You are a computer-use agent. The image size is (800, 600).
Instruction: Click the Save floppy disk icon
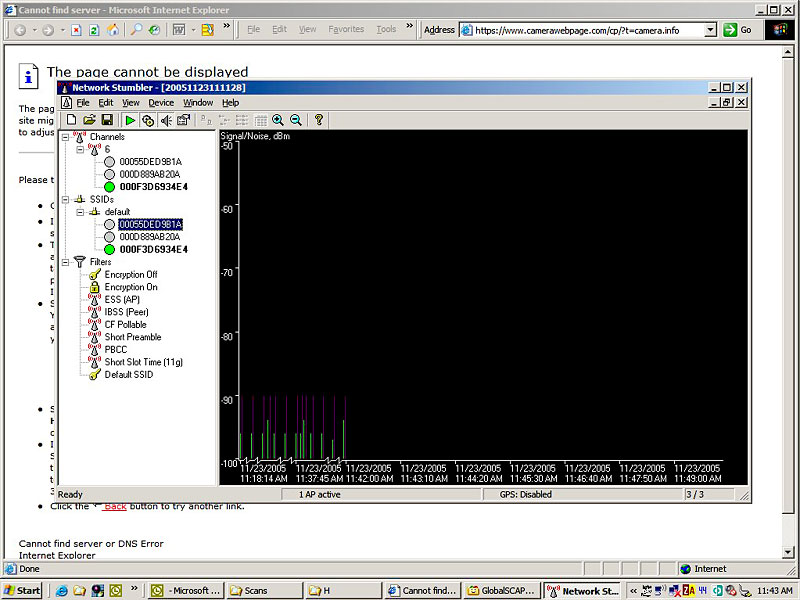(x=107, y=120)
